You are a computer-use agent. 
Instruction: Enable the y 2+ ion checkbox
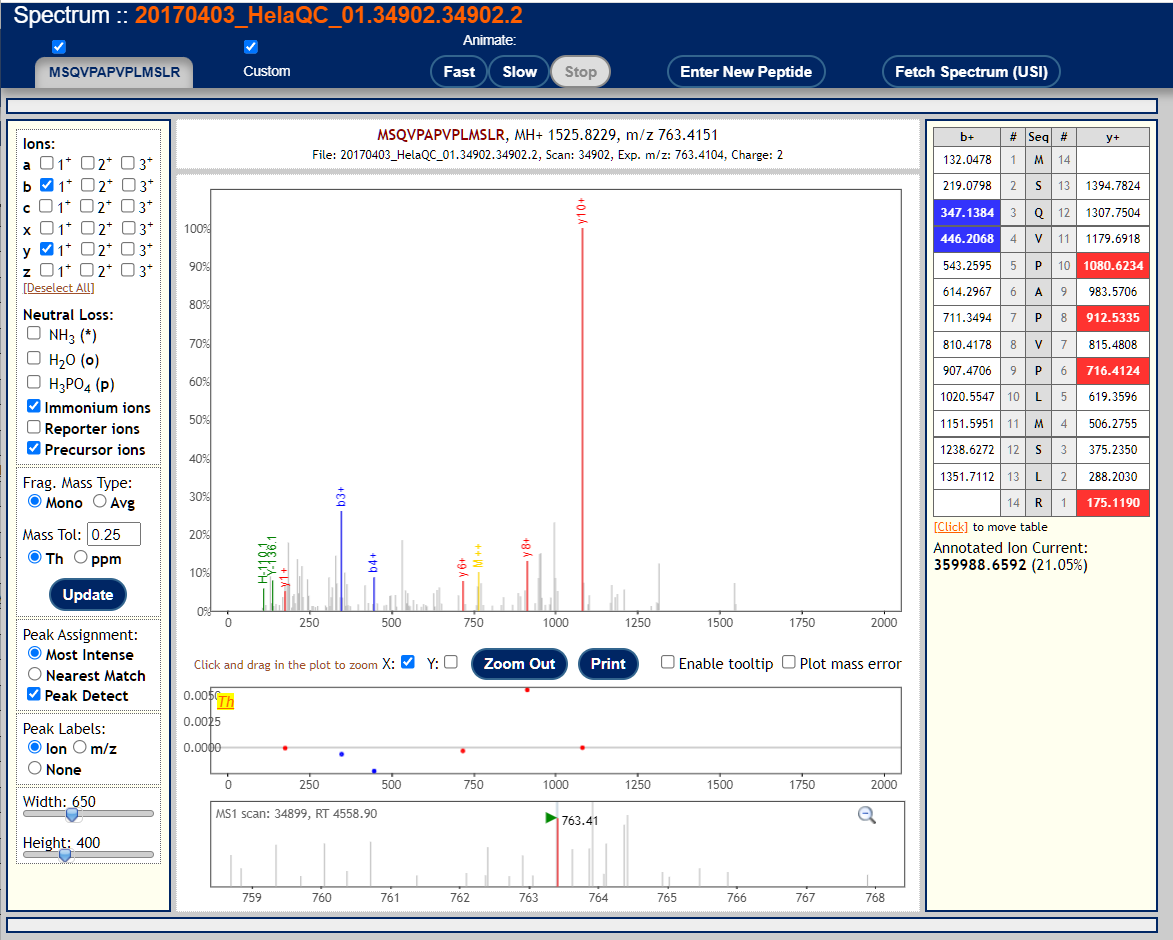click(88, 248)
